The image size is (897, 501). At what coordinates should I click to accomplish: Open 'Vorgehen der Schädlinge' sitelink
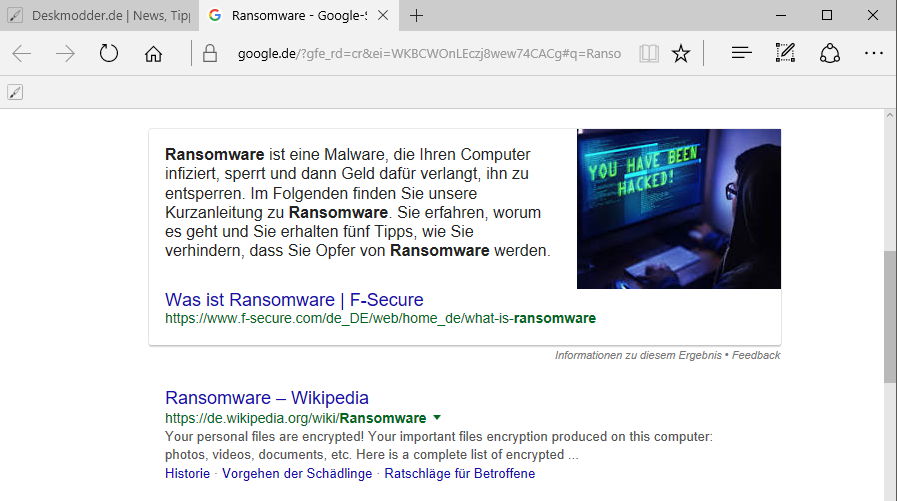click(297, 474)
